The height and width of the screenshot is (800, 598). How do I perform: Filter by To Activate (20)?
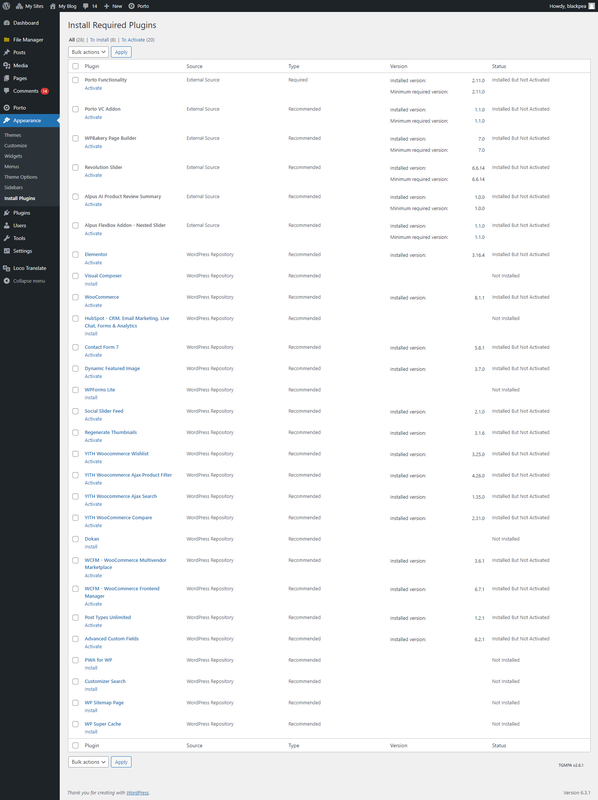click(138, 40)
